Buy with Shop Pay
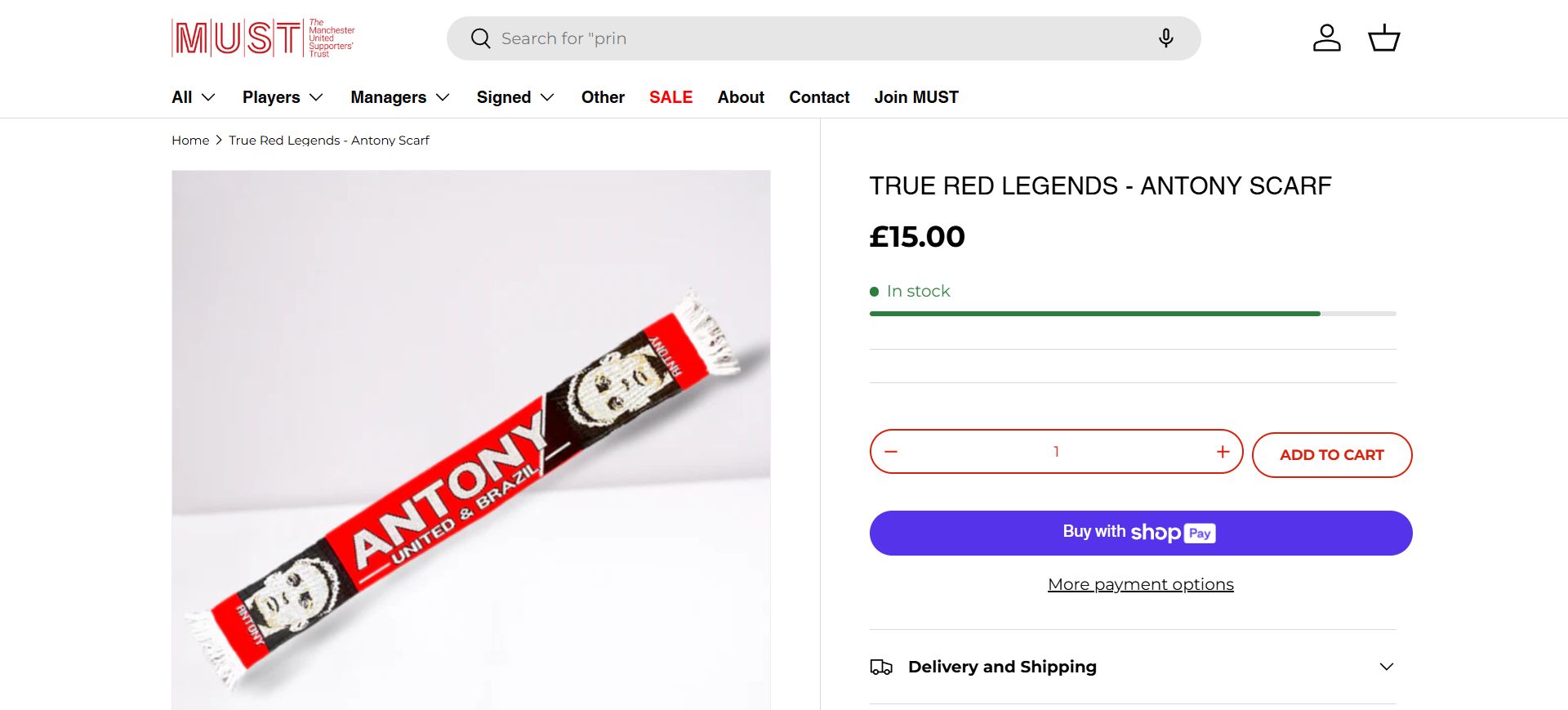 click(1140, 533)
